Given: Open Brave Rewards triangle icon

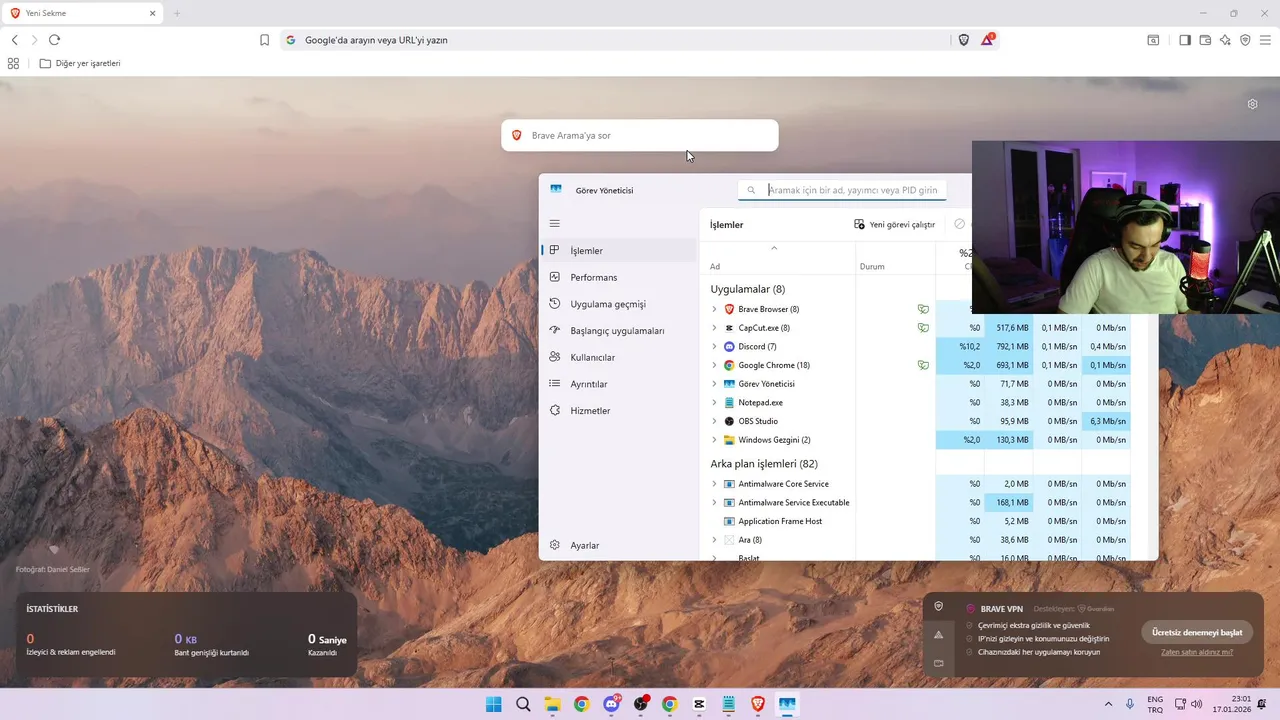Looking at the screenshot, I should coord(987,40).
